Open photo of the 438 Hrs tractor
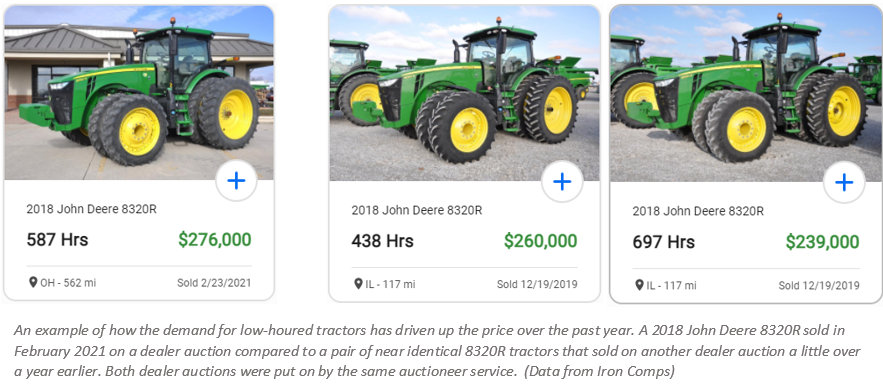The height and width of the screenshot is (390, 883). pos(465,93)
